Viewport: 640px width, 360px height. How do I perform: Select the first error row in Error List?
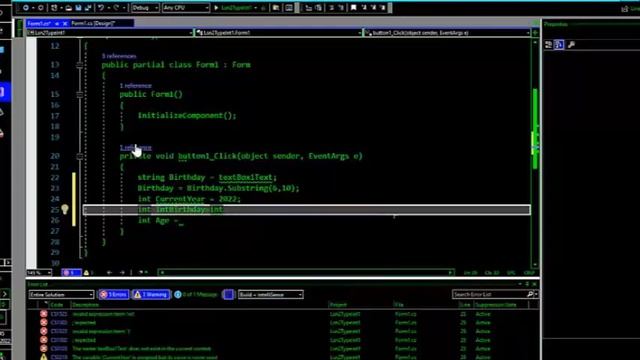coord(282,314)
